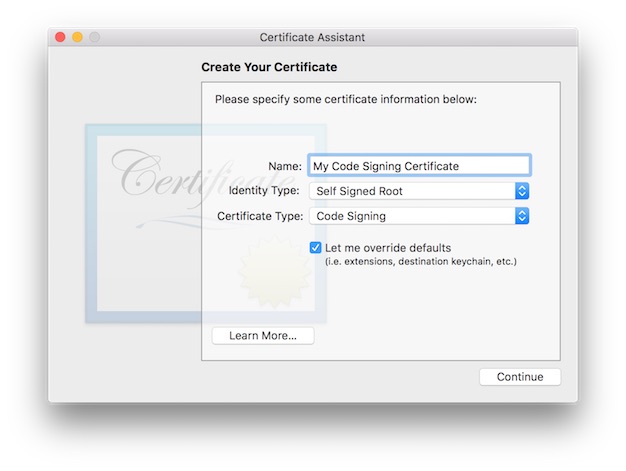Minimize the window with the yellow button
626x471 pixels.
[77, 37]
